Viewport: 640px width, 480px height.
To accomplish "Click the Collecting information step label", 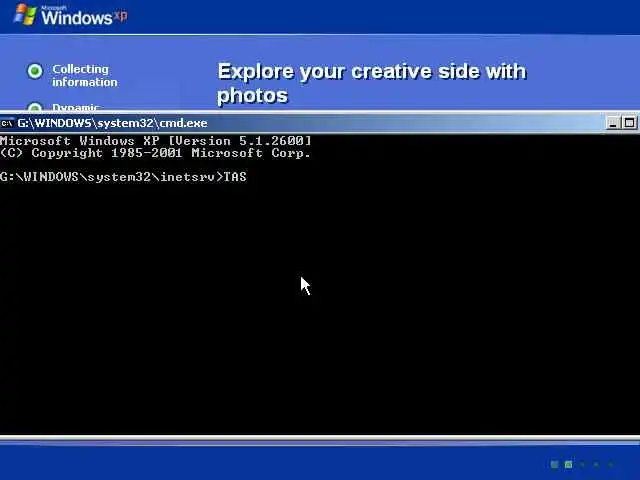I will pos(84,76).
